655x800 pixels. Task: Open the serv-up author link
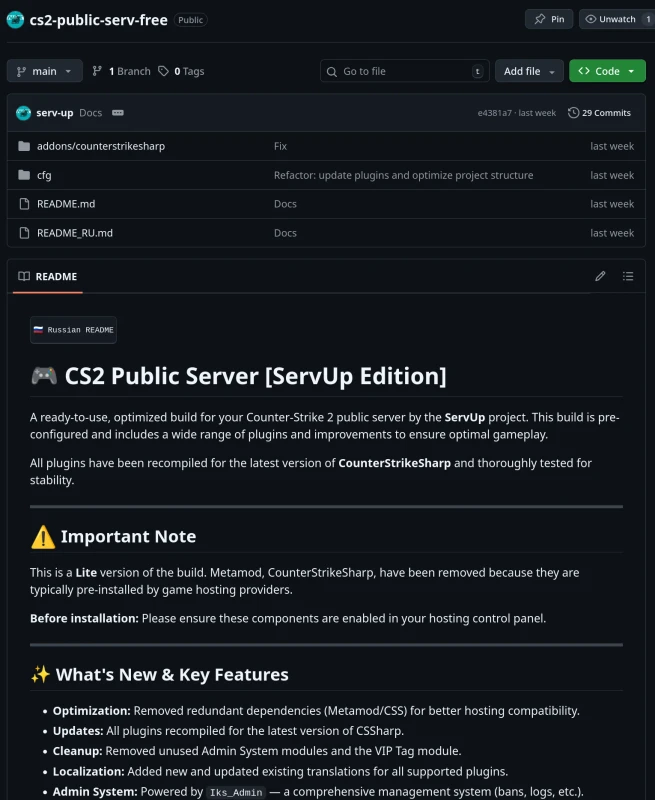(x=55, y=113)
